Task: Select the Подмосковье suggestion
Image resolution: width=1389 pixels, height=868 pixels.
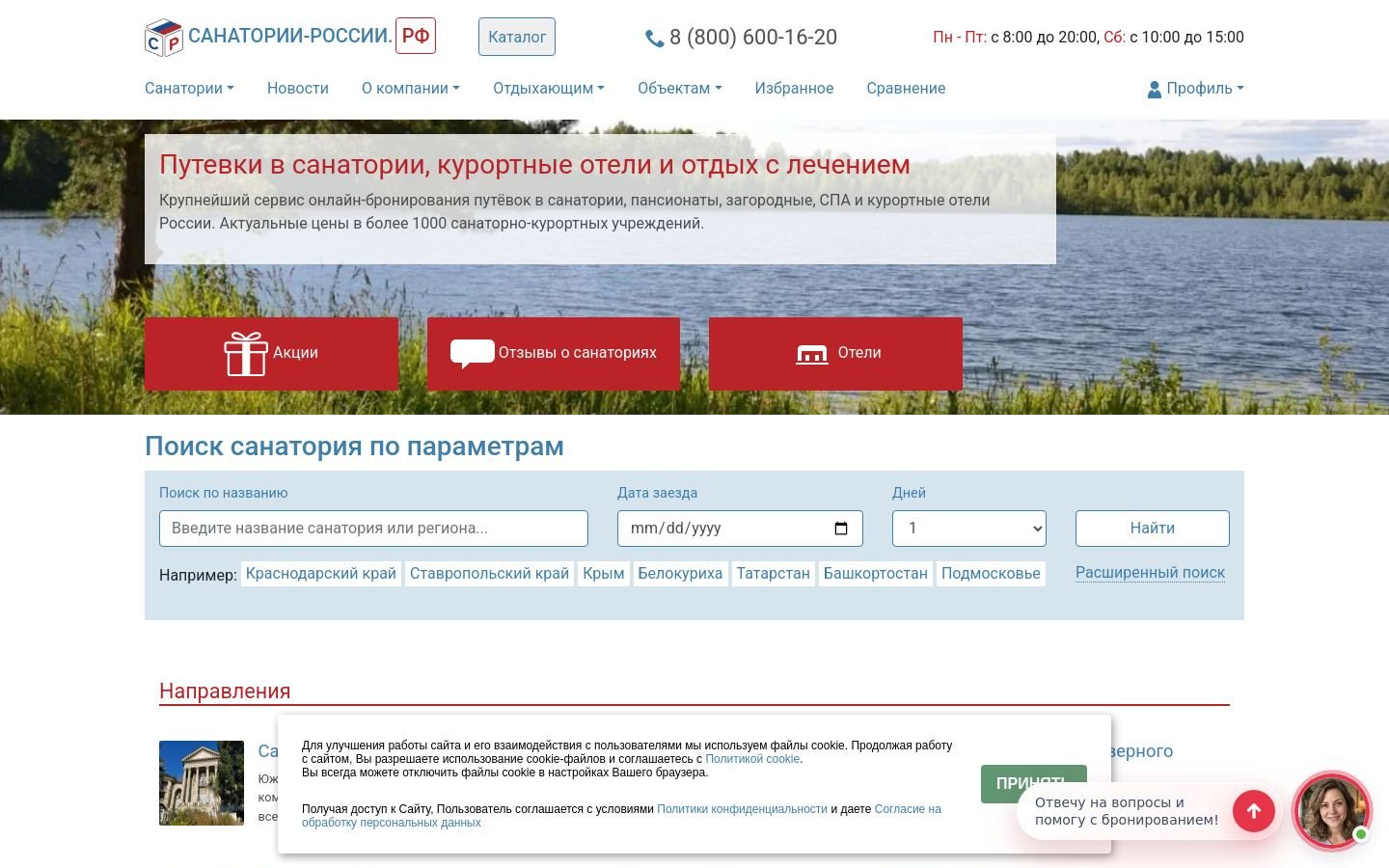Action: [991, 574]
